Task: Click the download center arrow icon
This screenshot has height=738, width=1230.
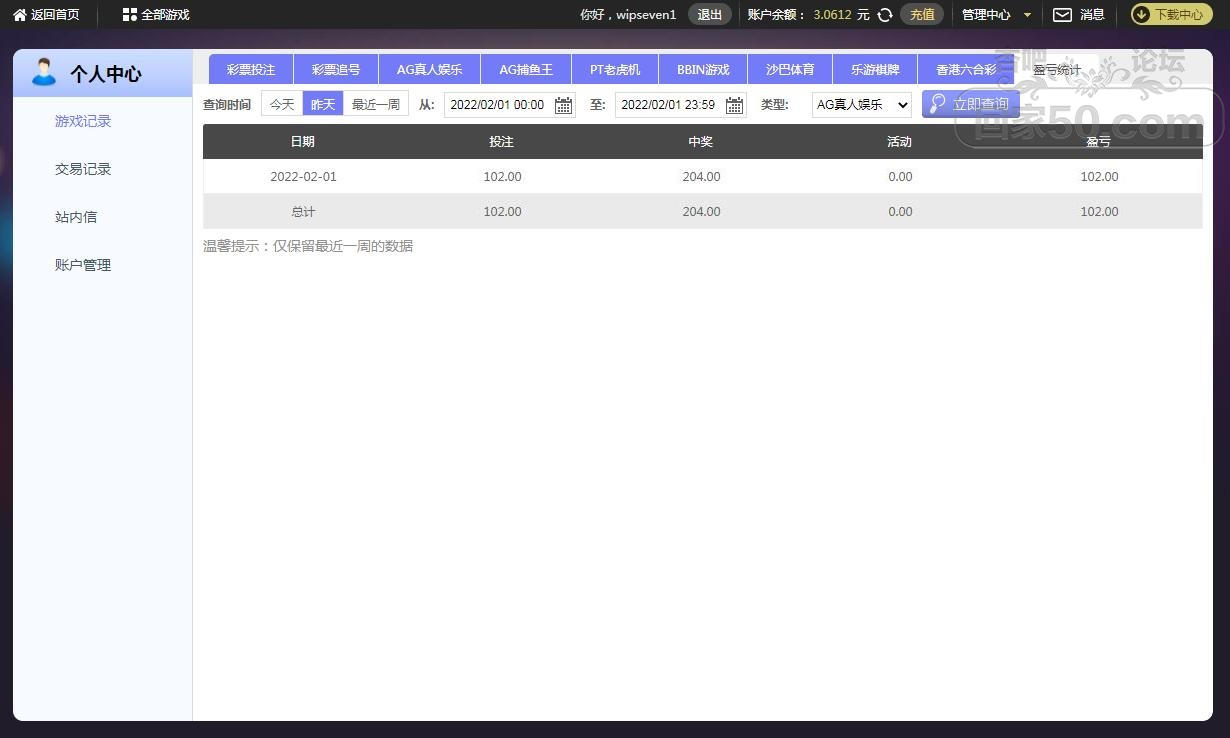Action: click(1142, 15)
